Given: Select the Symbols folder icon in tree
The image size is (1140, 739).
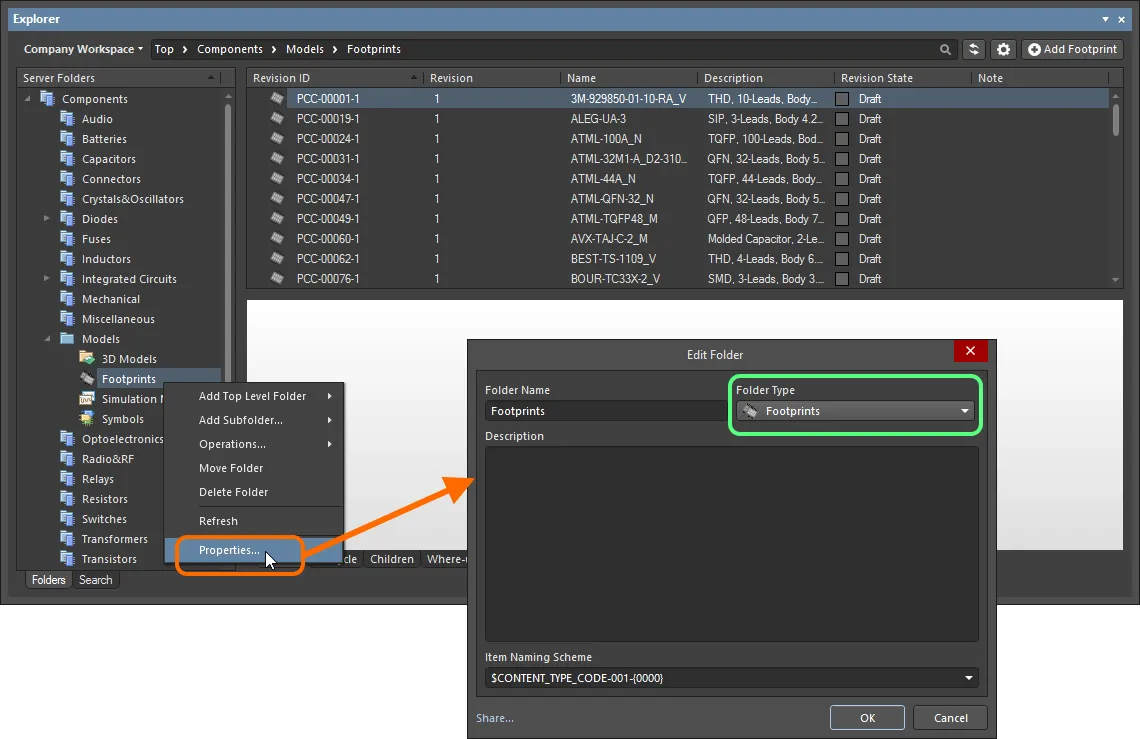Looking at the screenshot, I should click(87, 419).
